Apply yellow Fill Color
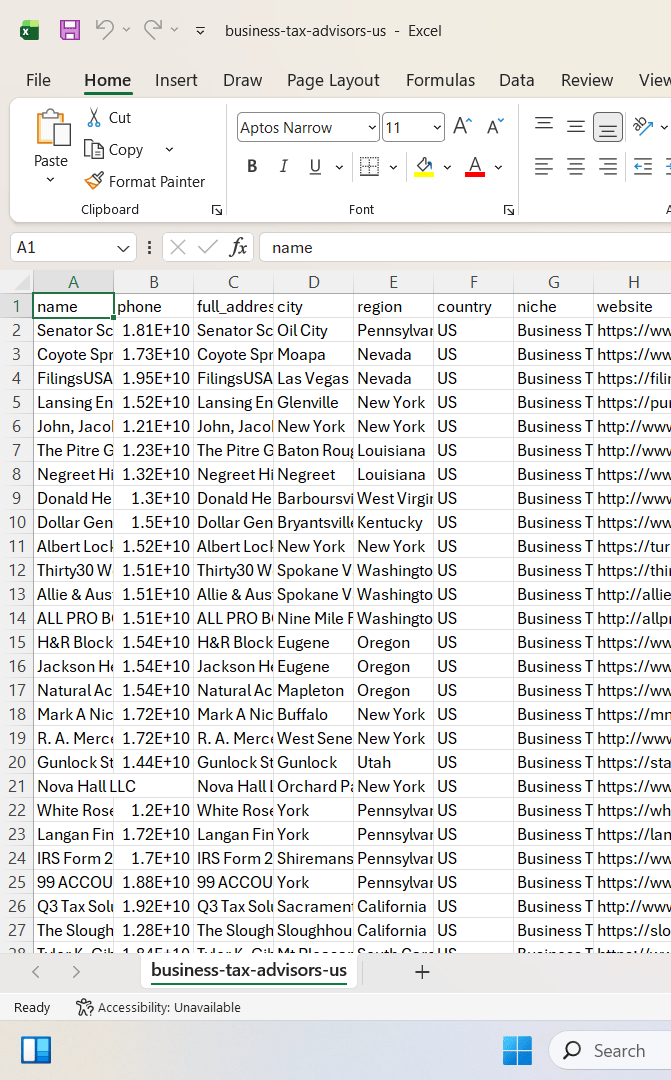Image resolution: width=671 pixels, height=1080 pixels. (x=424, y=167)
